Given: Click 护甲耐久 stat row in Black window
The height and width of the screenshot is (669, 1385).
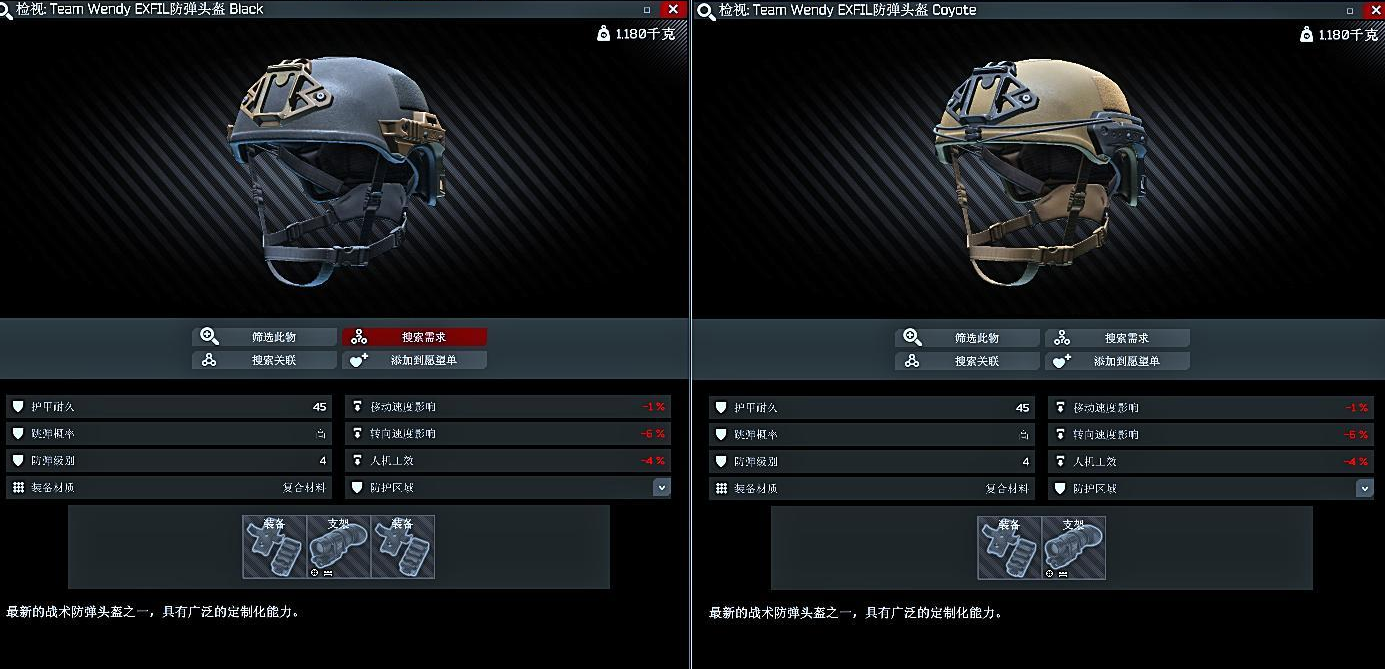Looking at the screenshot, I should pos(169,407).
